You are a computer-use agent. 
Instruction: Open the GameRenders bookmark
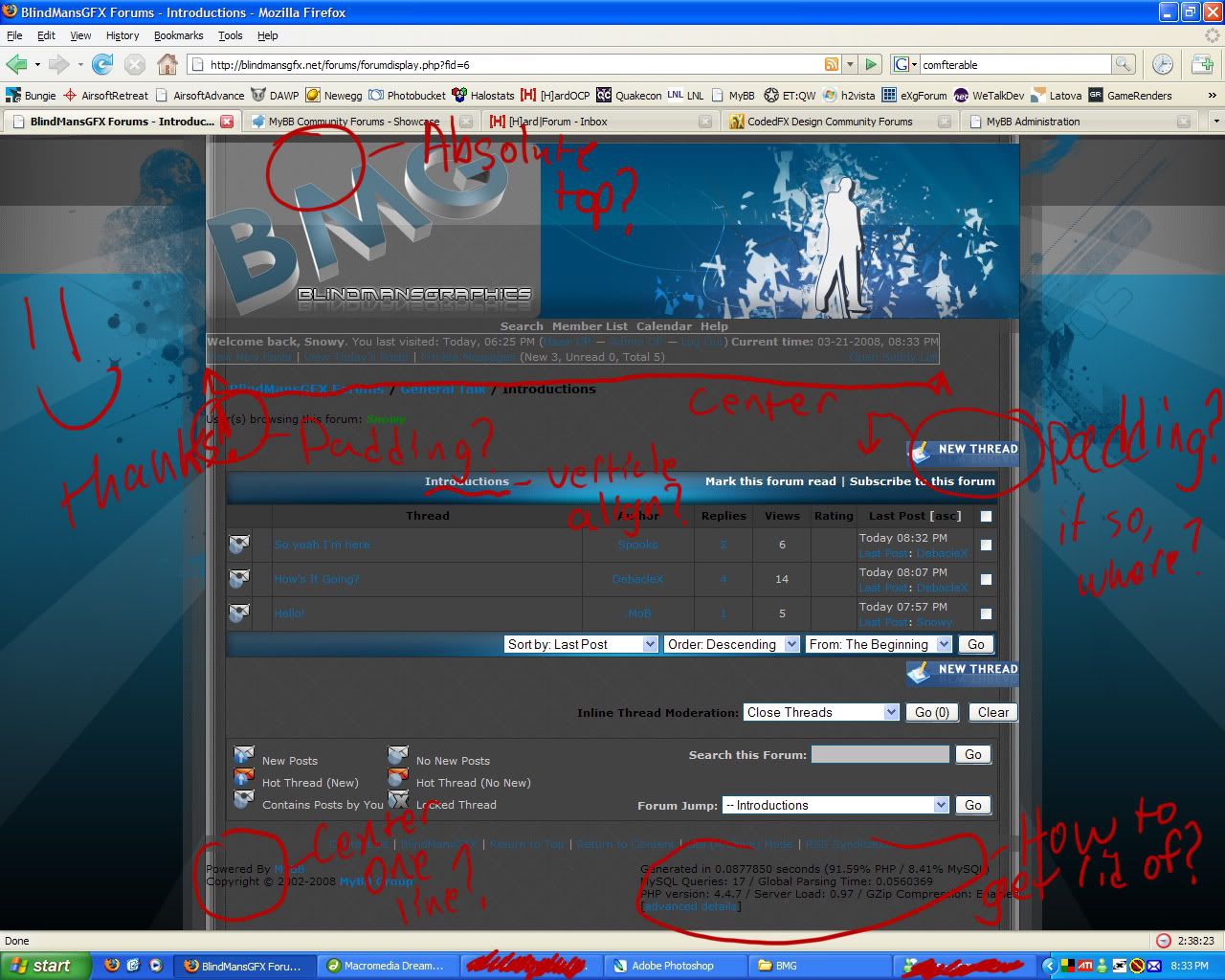click(x=1130, y=96)
